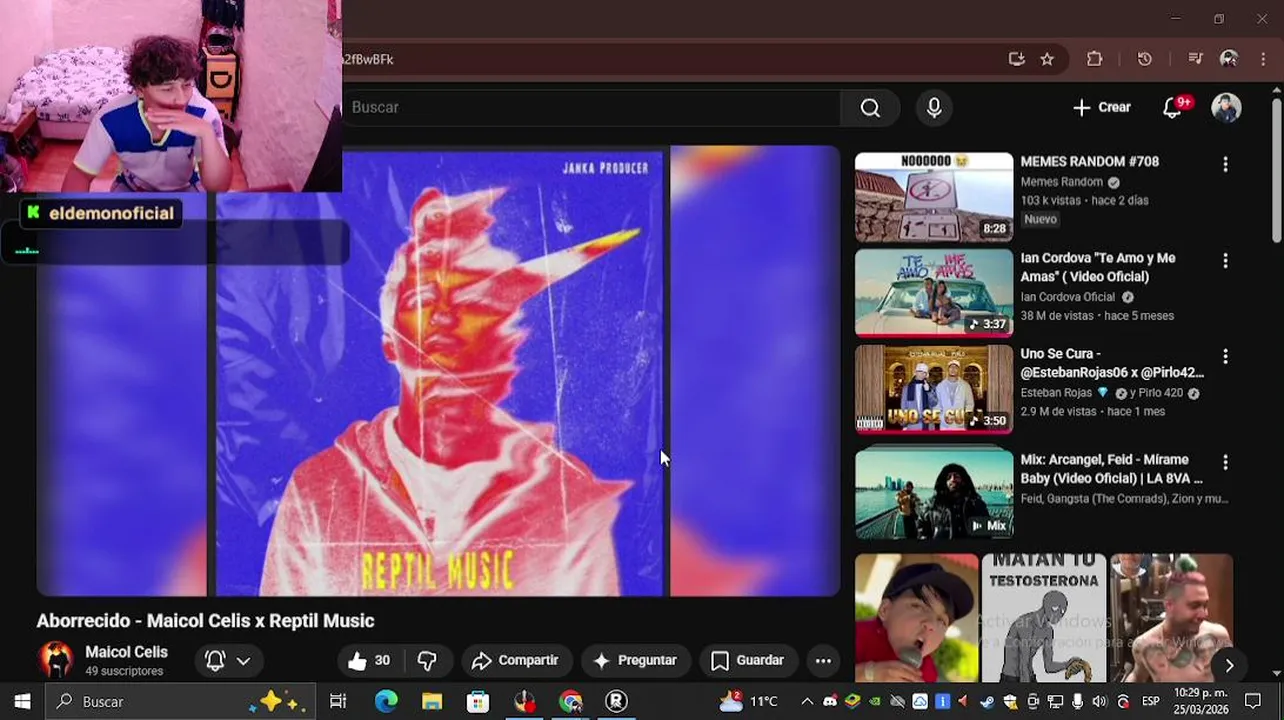The width and height of the screenshot is (1284, 720).
Task: Open Windows action center notifications
Action: click(x=1253, y=702)
